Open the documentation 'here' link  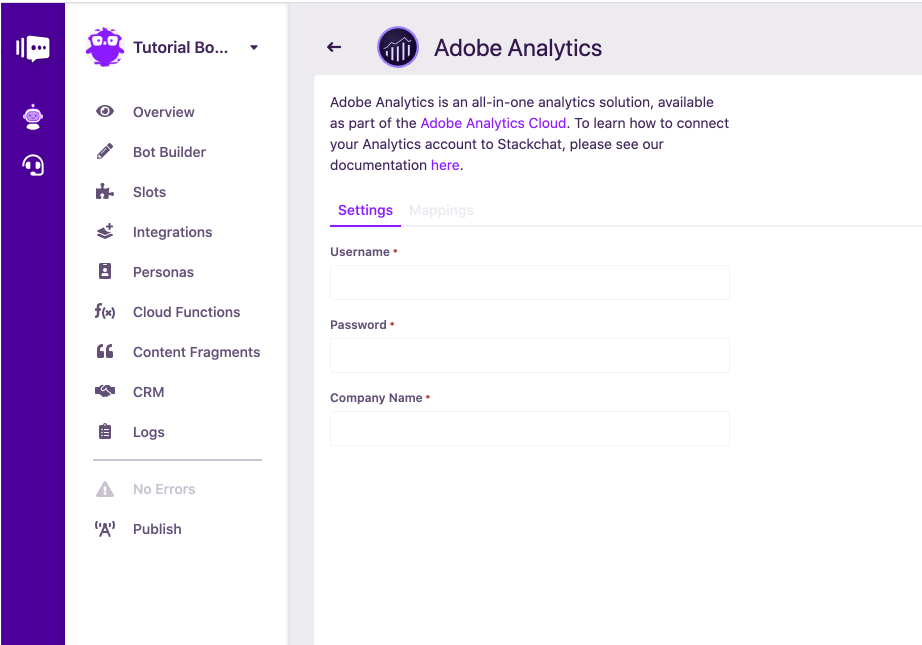pos(445,165)
